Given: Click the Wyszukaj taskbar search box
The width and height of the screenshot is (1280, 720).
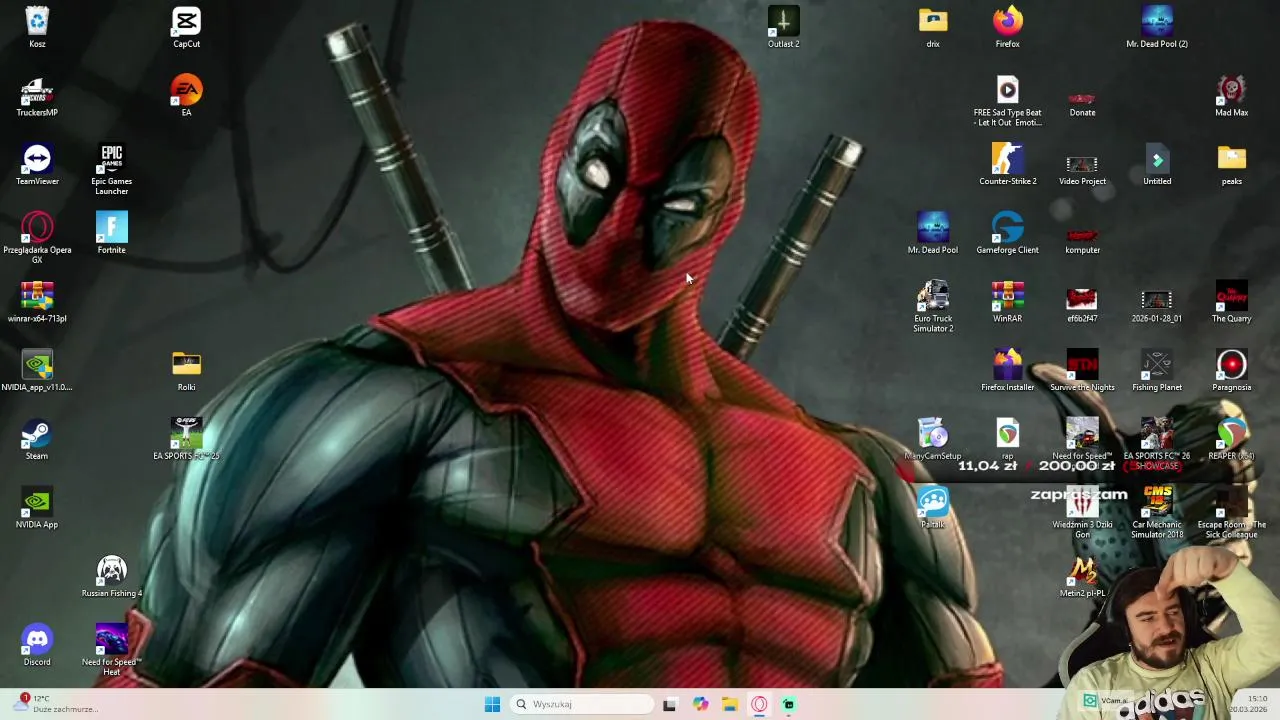Looking at the screenshot, I should (x=582, y=704).
